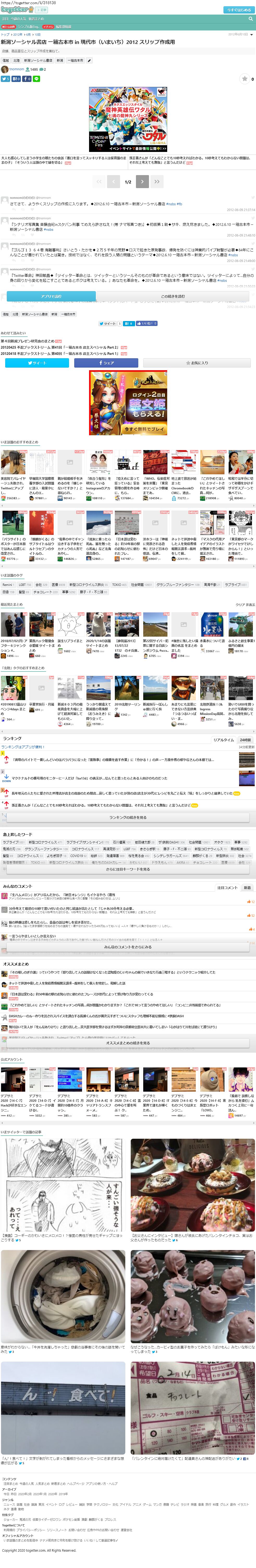Screen dimensions: 256x1568
Task: Open the トップ breadcrumb link
Action: pos(5,35)
